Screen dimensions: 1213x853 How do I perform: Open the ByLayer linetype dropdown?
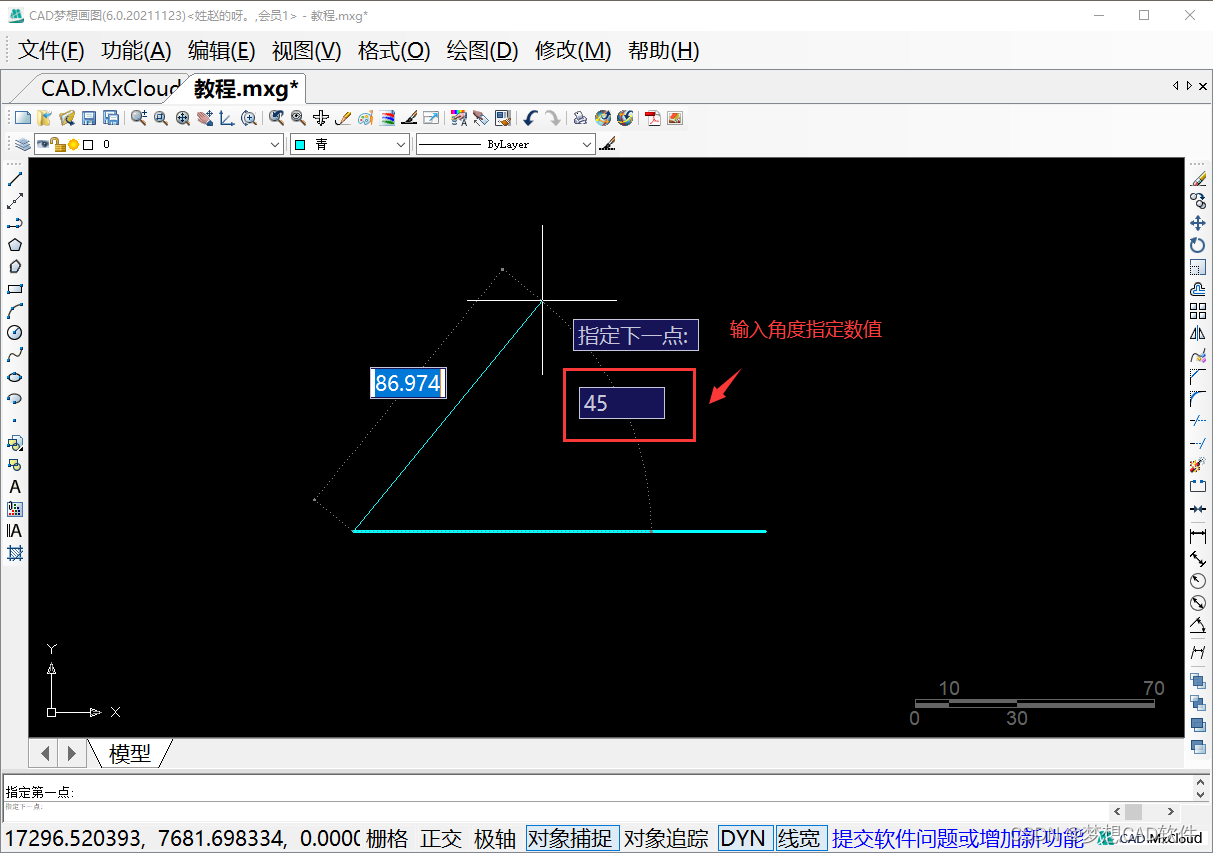point(506,145)
